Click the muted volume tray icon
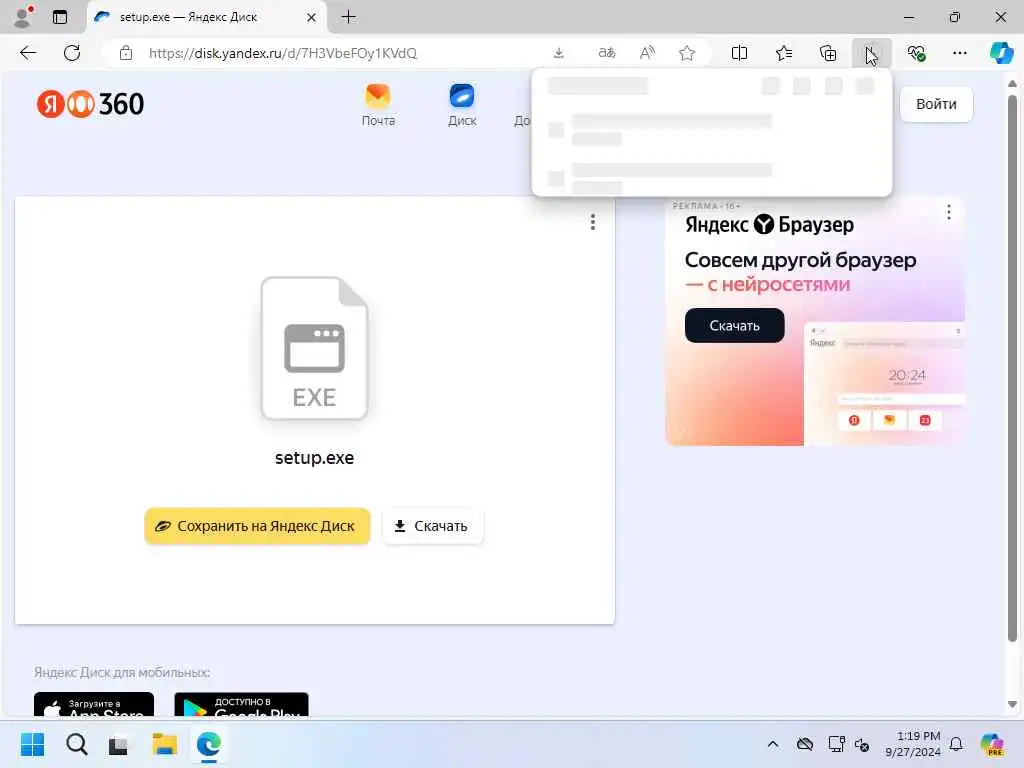1024x768 pixels. [x=862, y=744]
